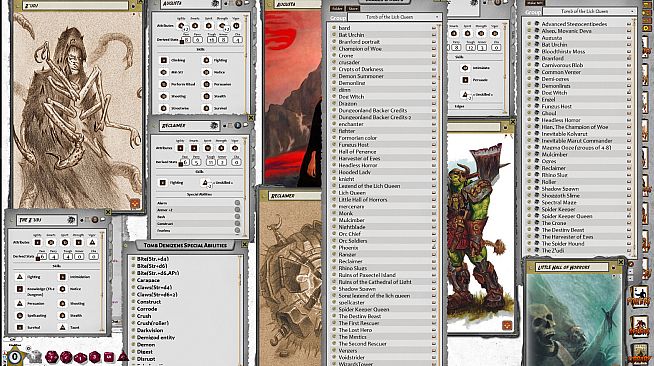Roll Vigor attribute die on The Z'udi sheet
The width and height of the screenshot is (654, 366).
coord(92,242)
